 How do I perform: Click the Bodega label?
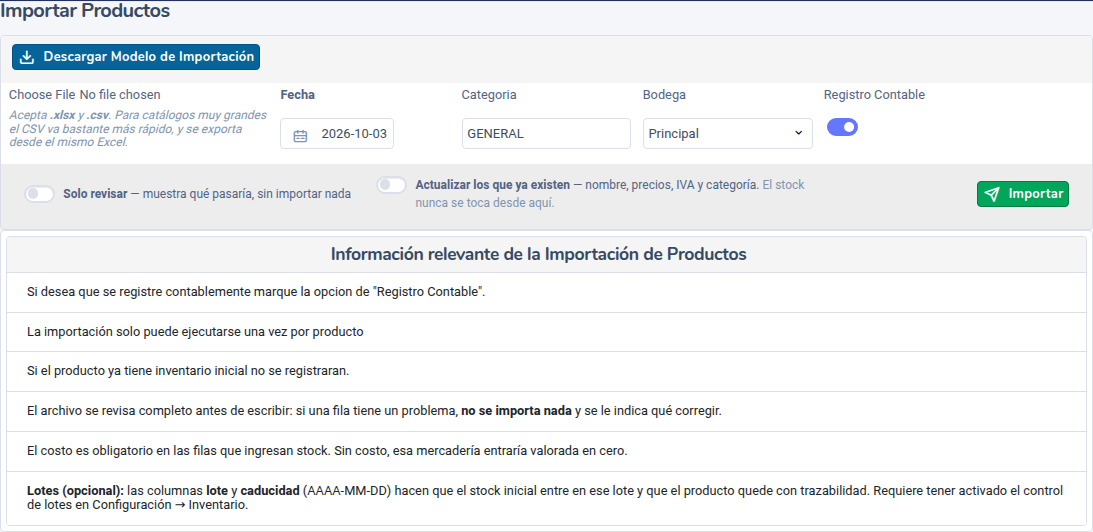(664, 95)
